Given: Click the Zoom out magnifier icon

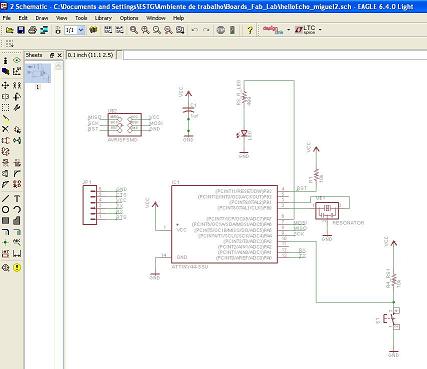Looking at the screenshot, I should coord(157,30).
